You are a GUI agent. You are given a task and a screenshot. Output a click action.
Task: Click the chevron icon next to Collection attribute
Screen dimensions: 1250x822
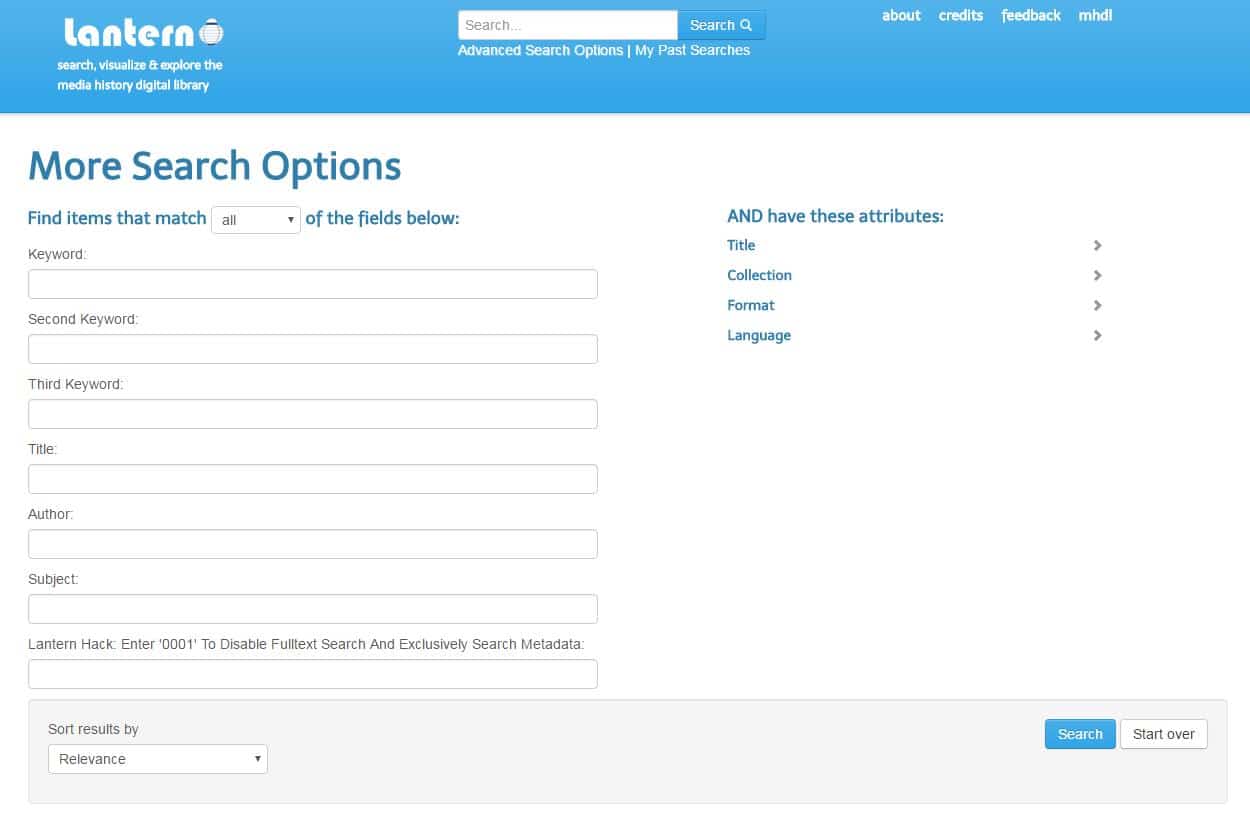(x=1097, y=275)
